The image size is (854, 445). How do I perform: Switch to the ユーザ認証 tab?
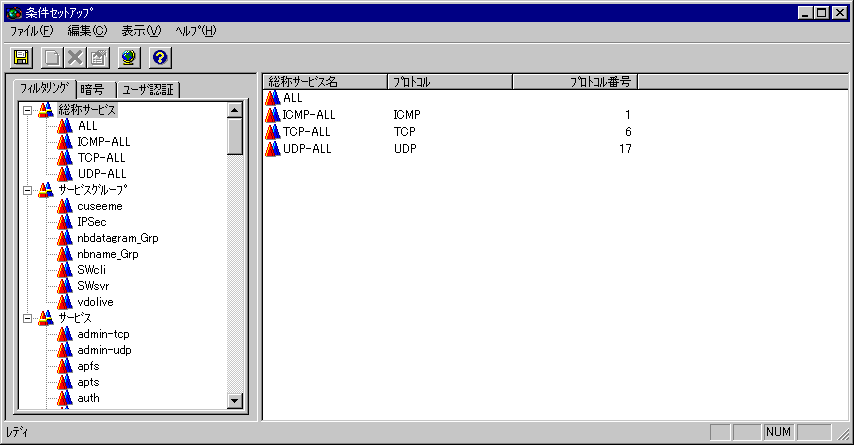click(x=148, y=90)
